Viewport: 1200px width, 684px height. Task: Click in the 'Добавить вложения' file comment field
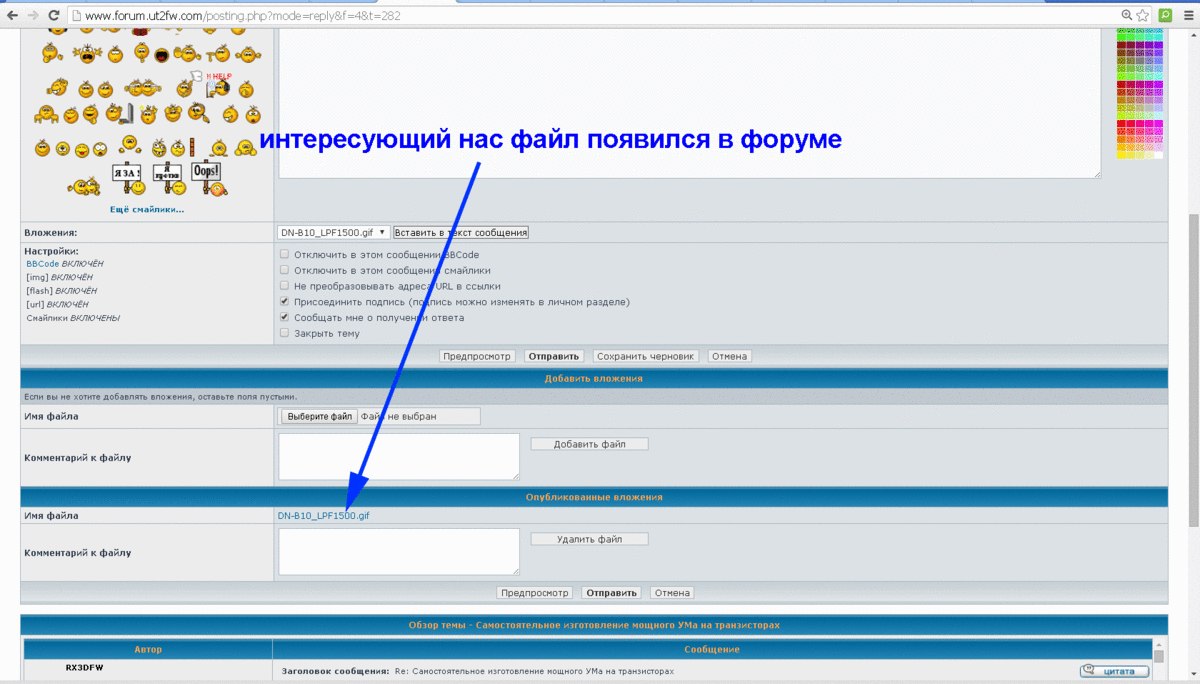[399, 456]
